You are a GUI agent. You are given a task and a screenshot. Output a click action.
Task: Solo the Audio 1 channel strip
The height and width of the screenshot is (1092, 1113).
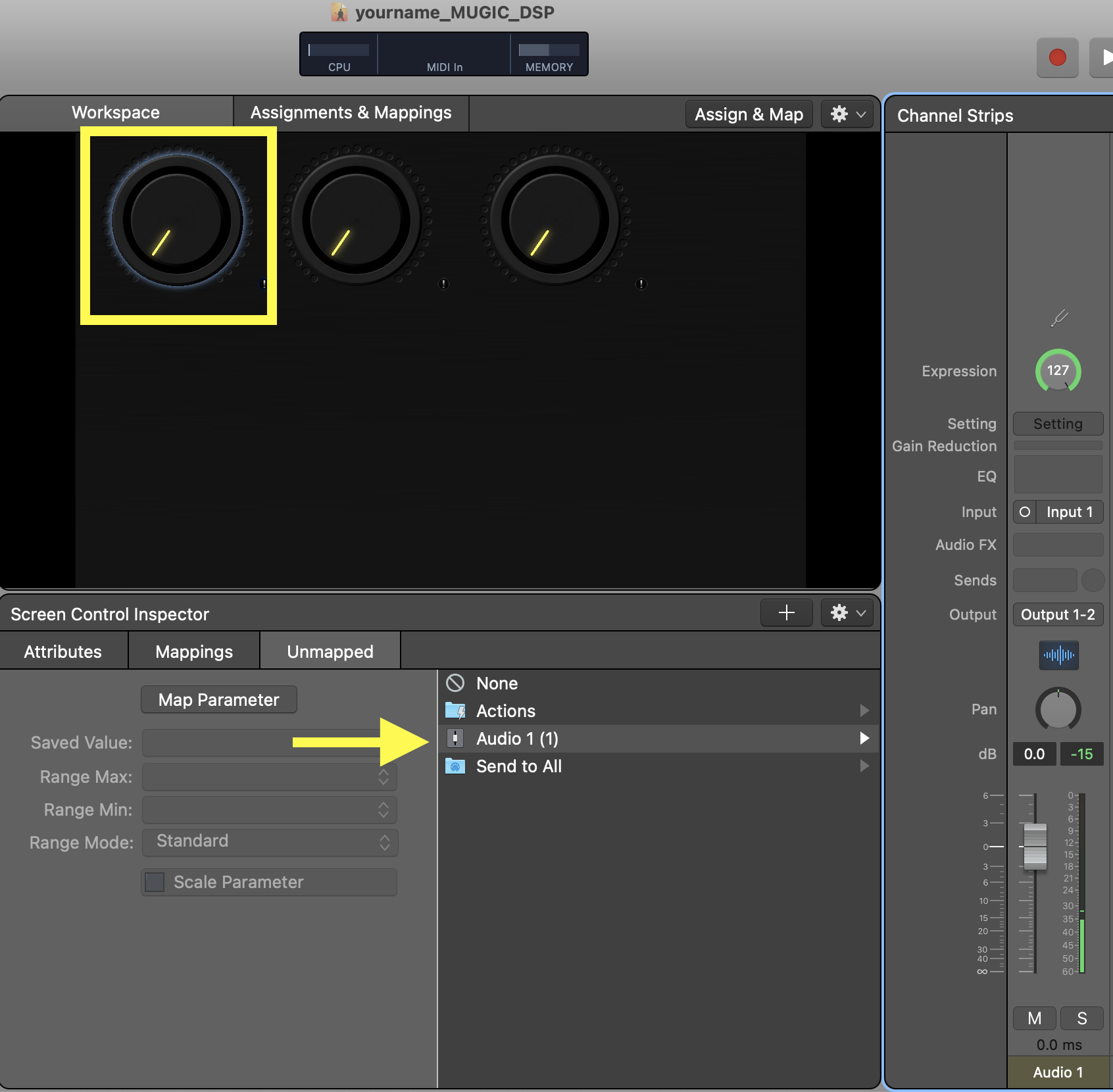coord(1081,1018)
